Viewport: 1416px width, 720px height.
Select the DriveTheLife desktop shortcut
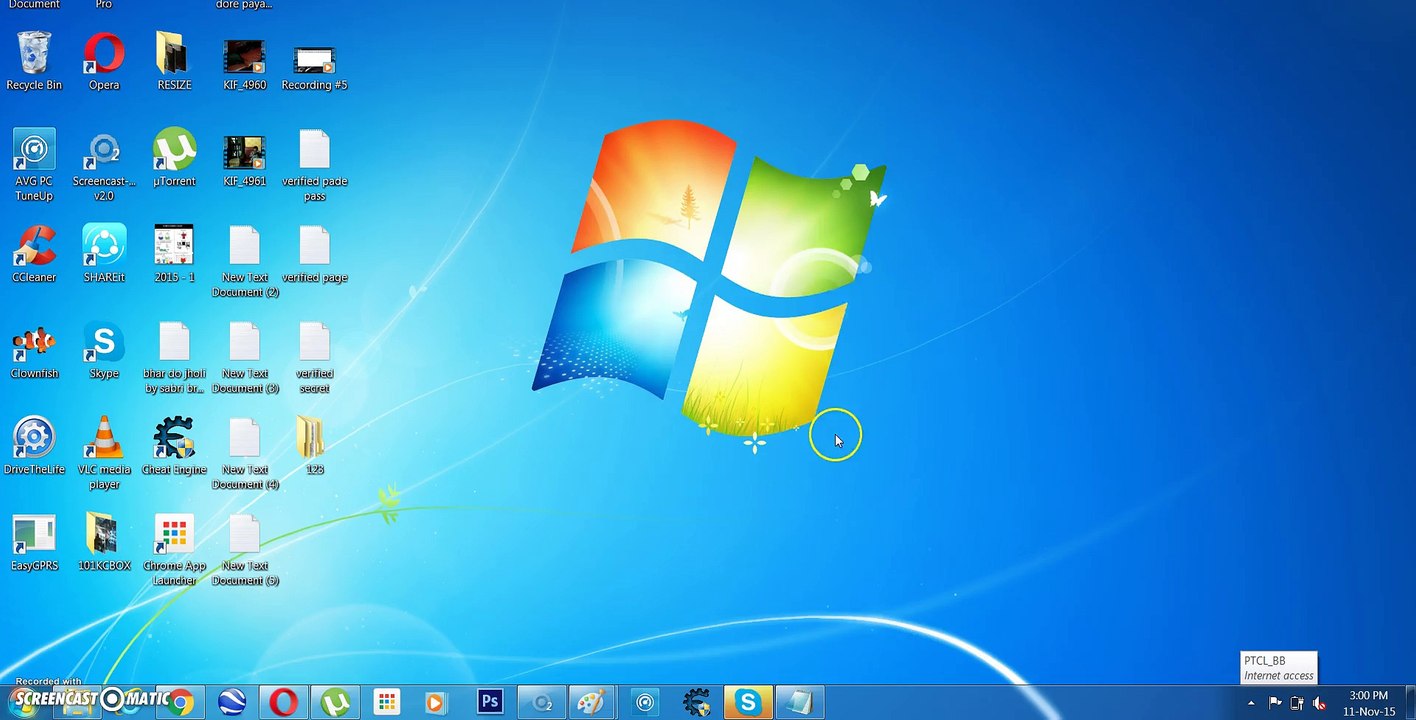[x=34, y=445]
